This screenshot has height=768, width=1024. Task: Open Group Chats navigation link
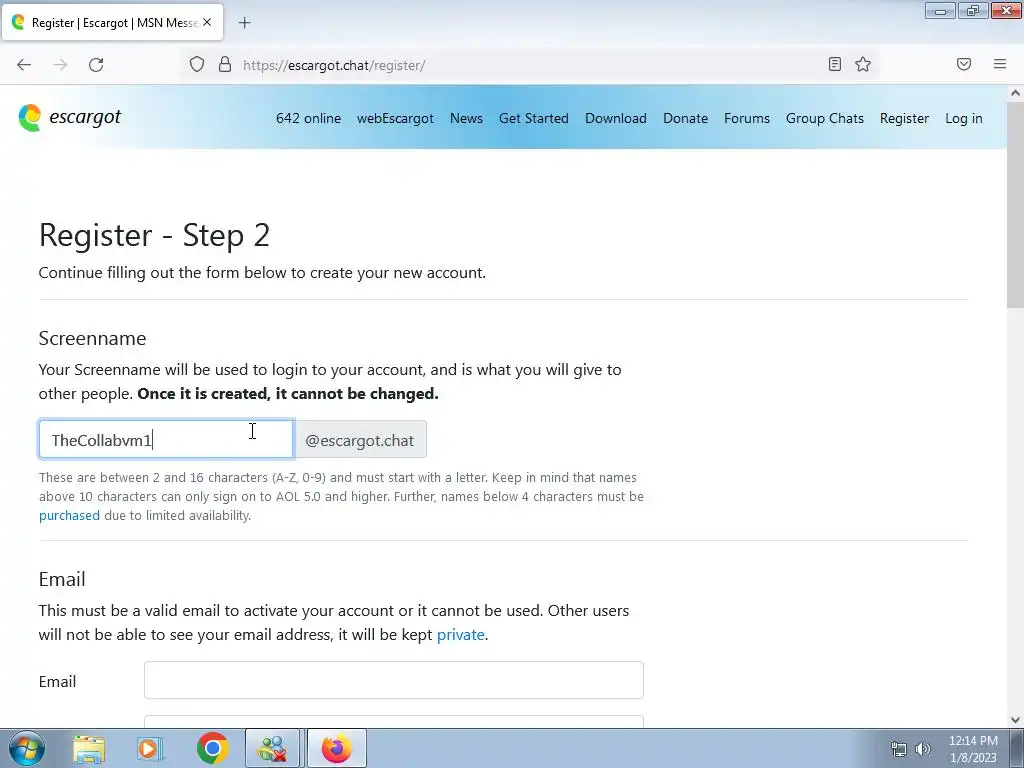[x=824, y=118]
